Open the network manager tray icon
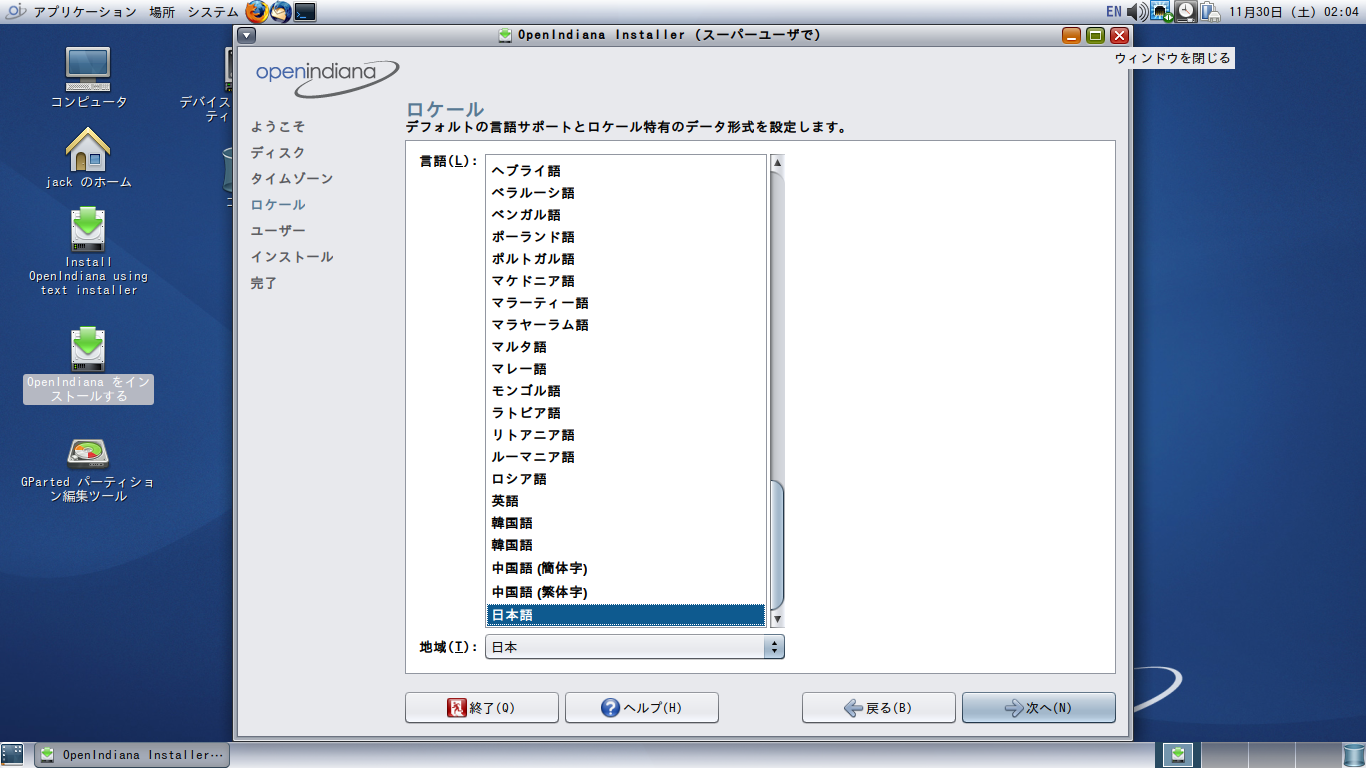The image size is (1366, 768). click(x=1161, y=12)
